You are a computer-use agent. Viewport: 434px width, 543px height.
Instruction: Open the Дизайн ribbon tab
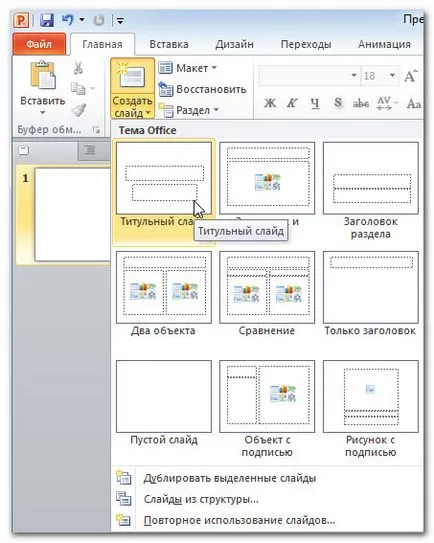(234, 44)
